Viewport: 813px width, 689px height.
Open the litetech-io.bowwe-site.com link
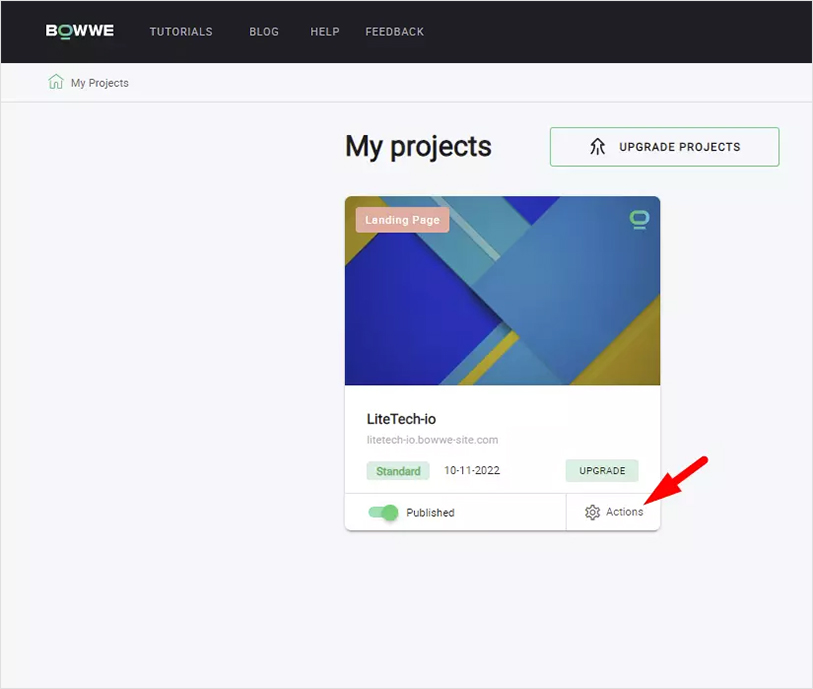coord(432,439)
